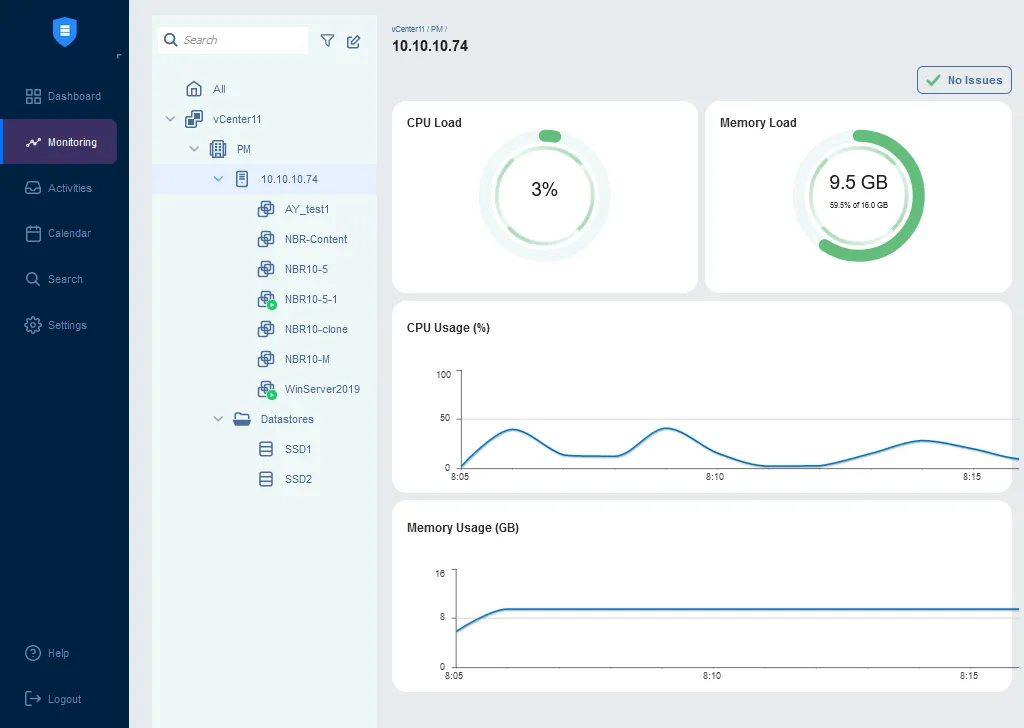
Task: Click the shield logo at top left
Action: tap(65, 32)
